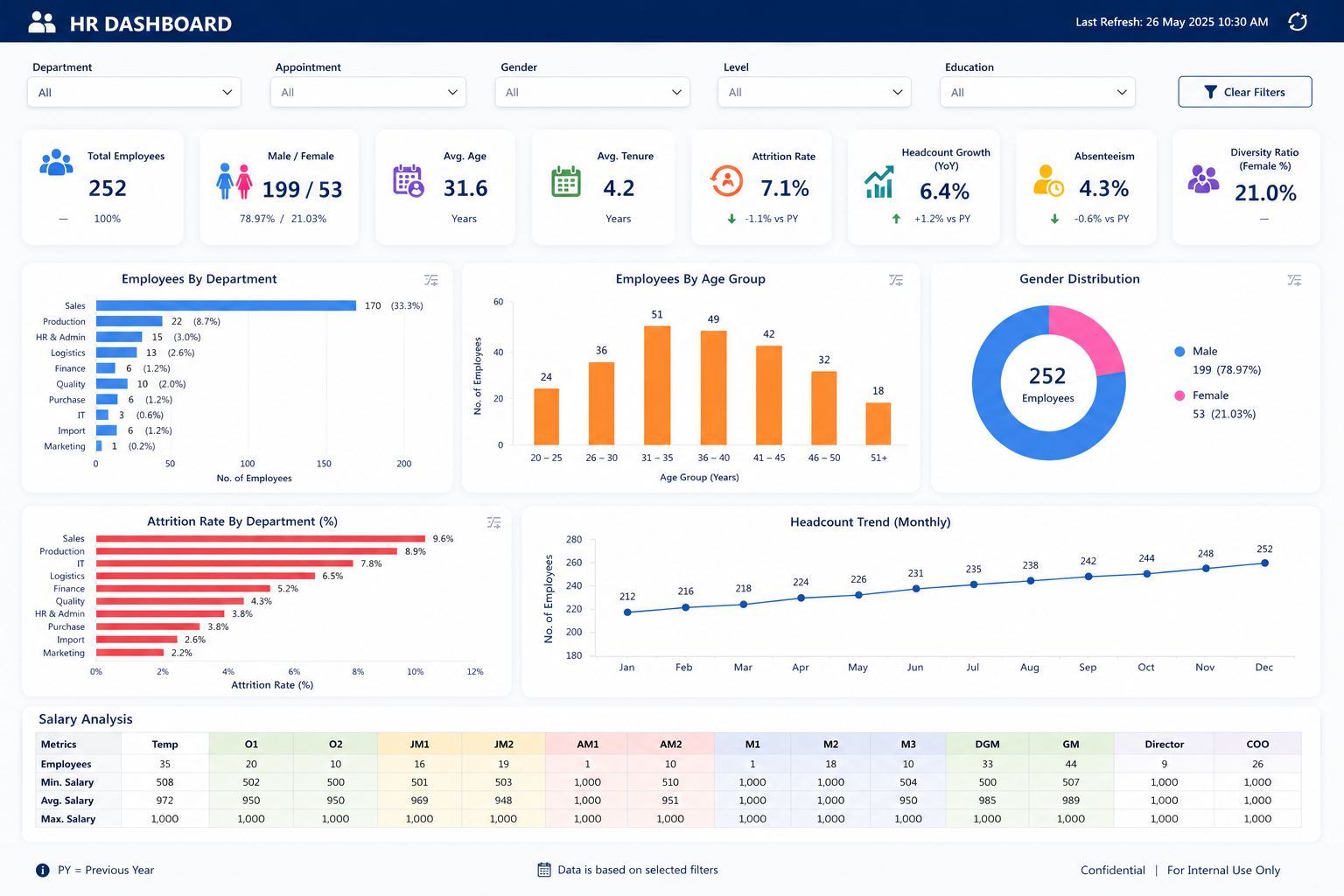The width and height of the screenshot is (1344, 896).
Task: Open chart options for Employees By Department
Action: [431, 280]
